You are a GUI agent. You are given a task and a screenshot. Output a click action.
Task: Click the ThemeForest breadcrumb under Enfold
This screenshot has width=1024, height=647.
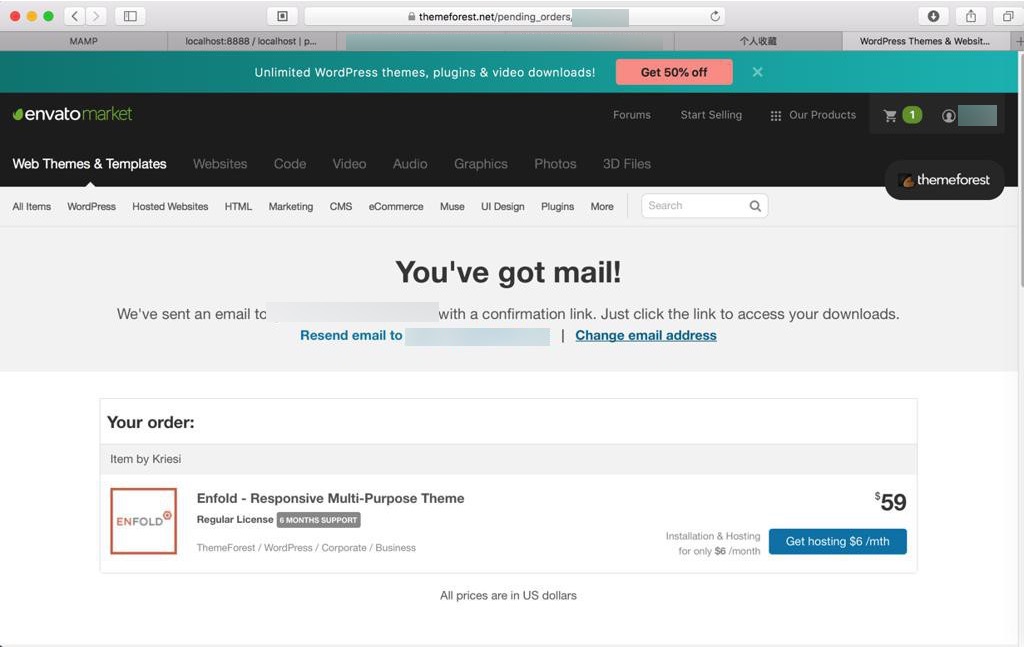pos(226,548)
